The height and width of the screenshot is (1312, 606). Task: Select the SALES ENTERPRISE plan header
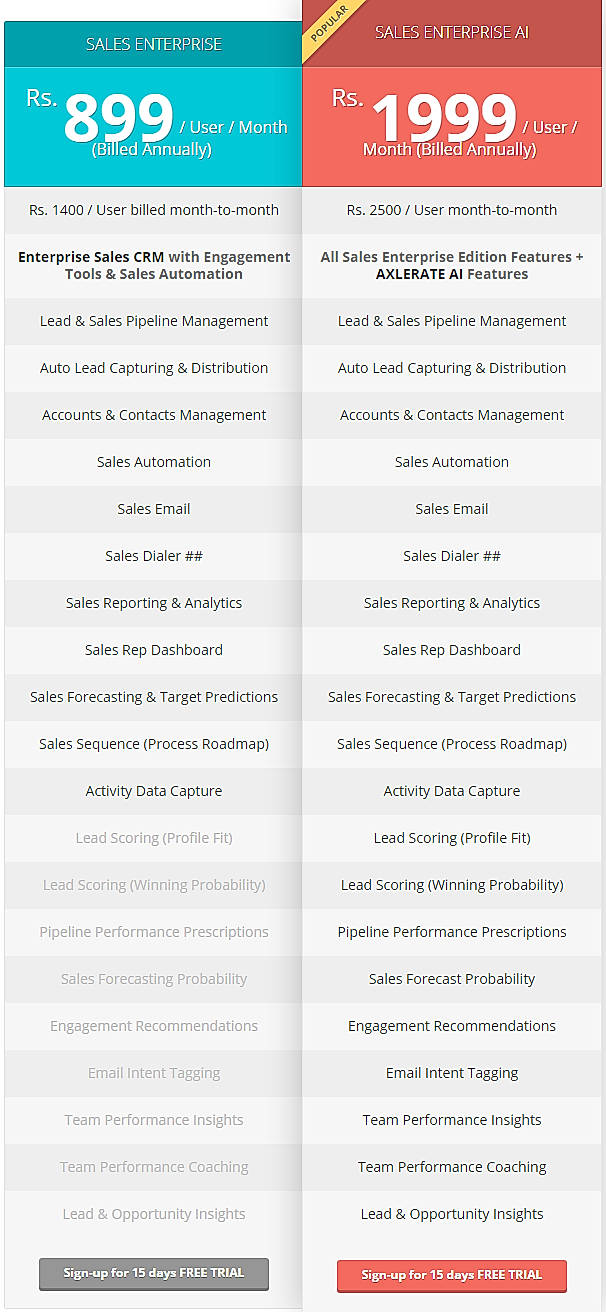coord(153,44)
